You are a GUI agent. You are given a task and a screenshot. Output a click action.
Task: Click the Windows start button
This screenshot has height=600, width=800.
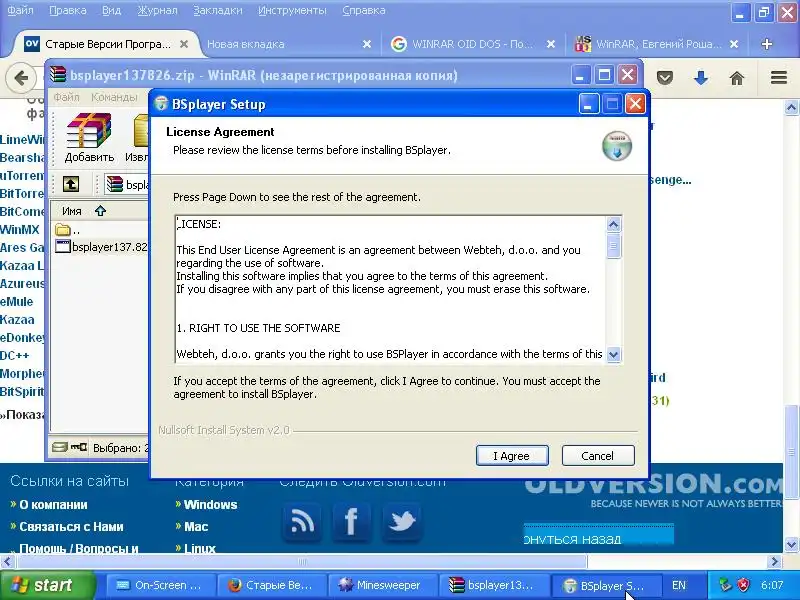pos(47,585)
